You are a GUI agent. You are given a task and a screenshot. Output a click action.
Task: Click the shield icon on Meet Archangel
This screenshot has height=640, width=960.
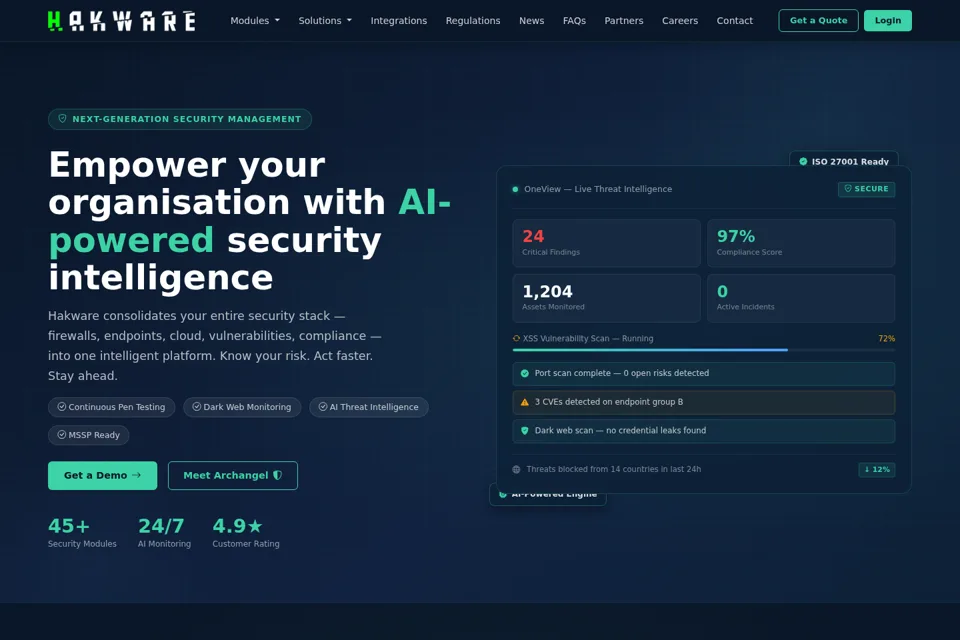(x=277, y=475)
